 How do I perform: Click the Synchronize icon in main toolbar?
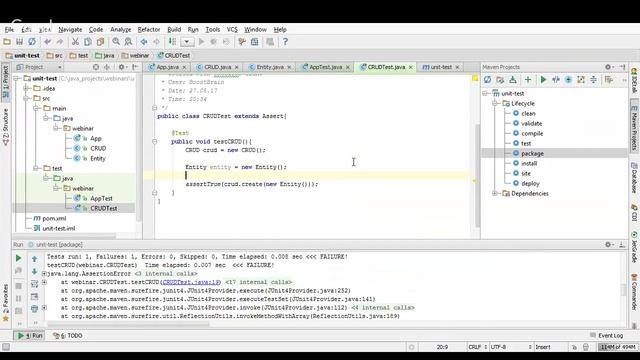click(31, 42)
